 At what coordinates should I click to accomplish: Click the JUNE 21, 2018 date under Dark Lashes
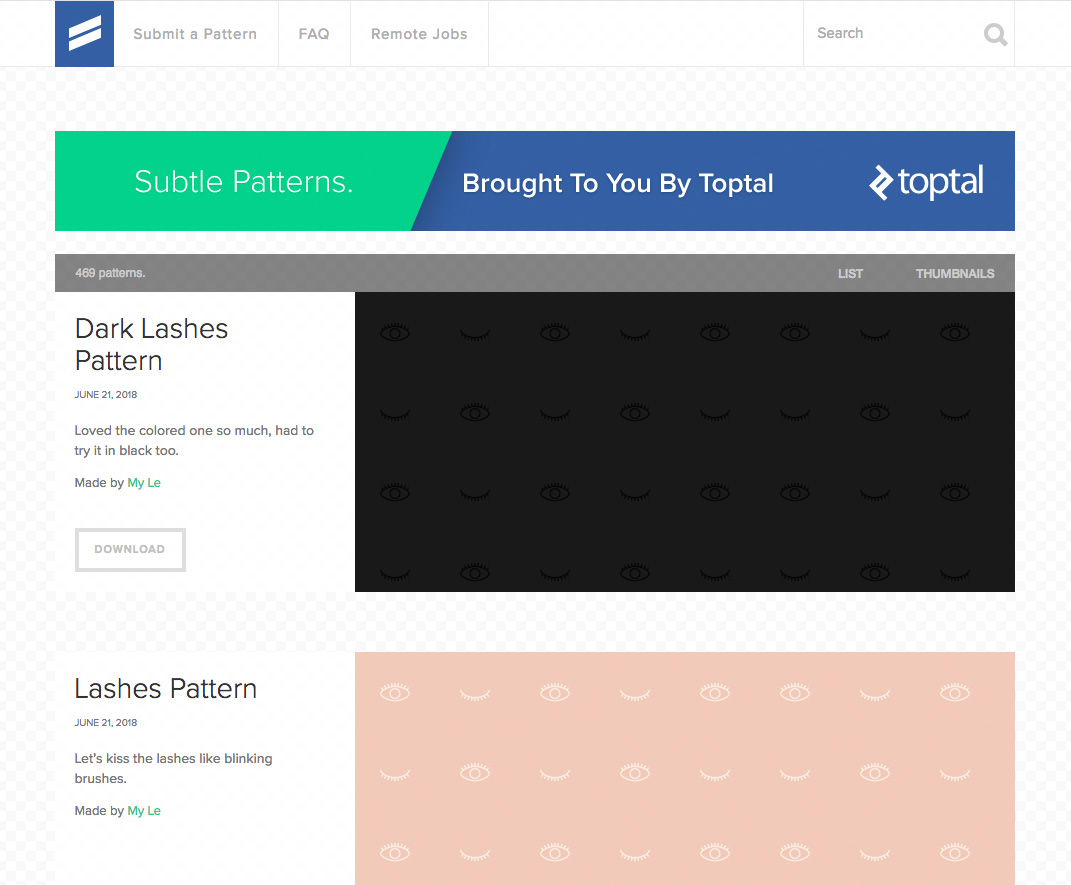pyautogui.click(x=106, y=394)
